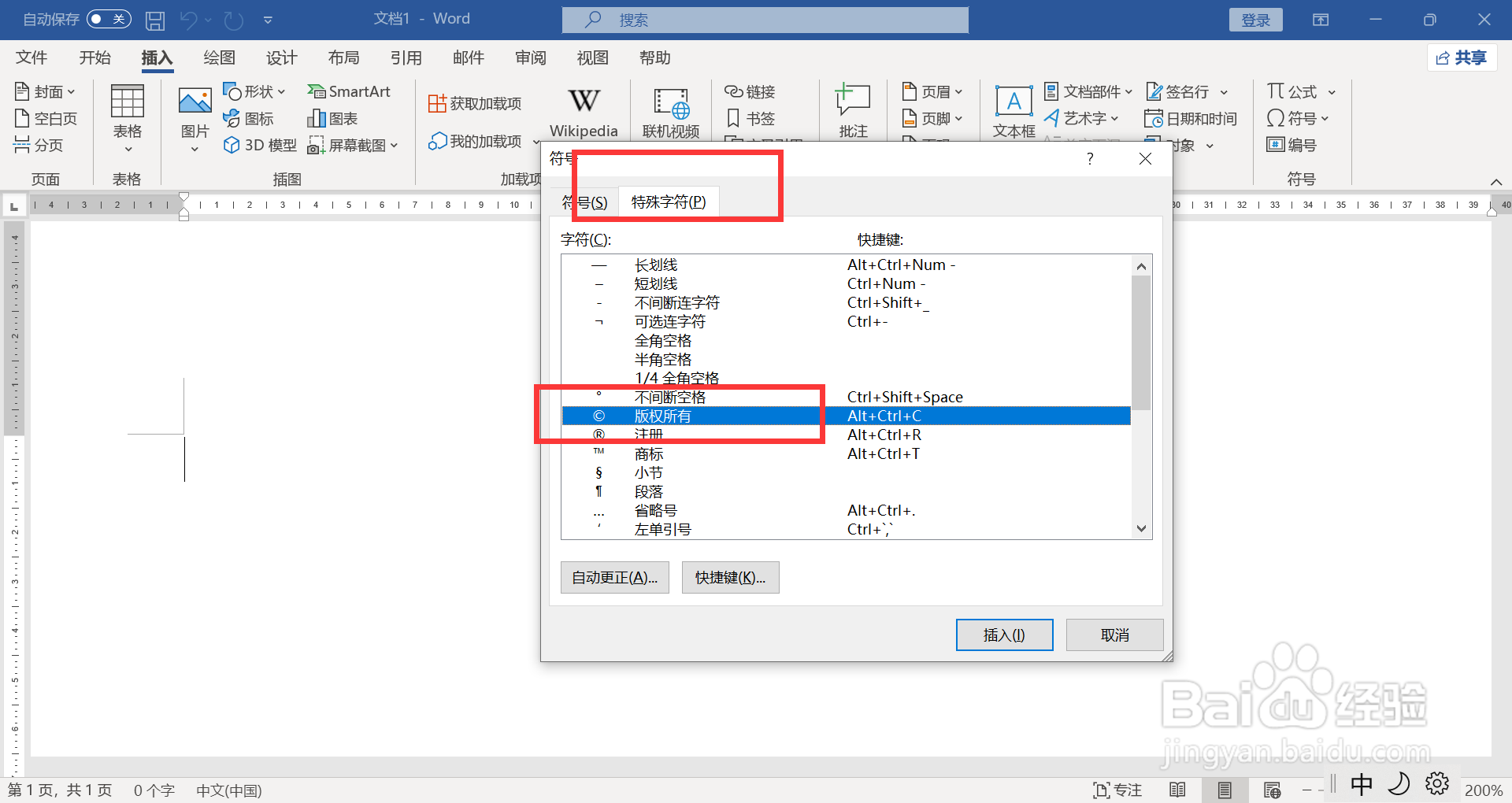Click the 符号 Ω symbol button in ribbon
1512x803 pixels.
[x=1297, y=119]
